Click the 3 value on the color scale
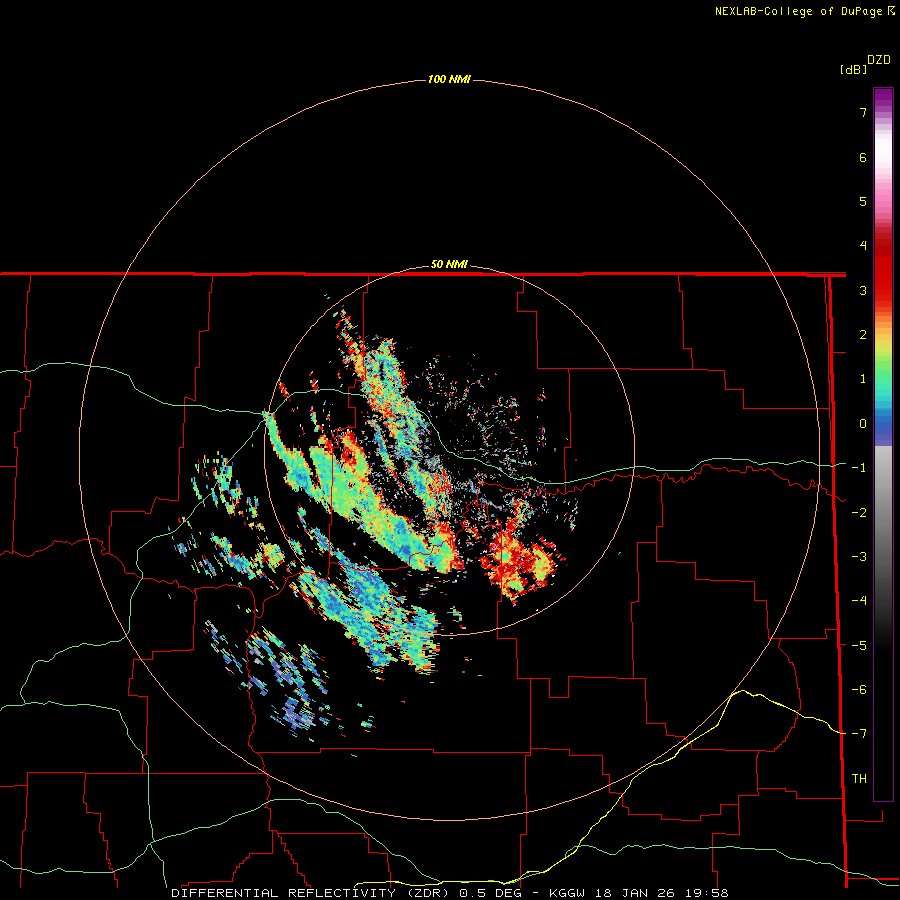 tap(863, 290)
